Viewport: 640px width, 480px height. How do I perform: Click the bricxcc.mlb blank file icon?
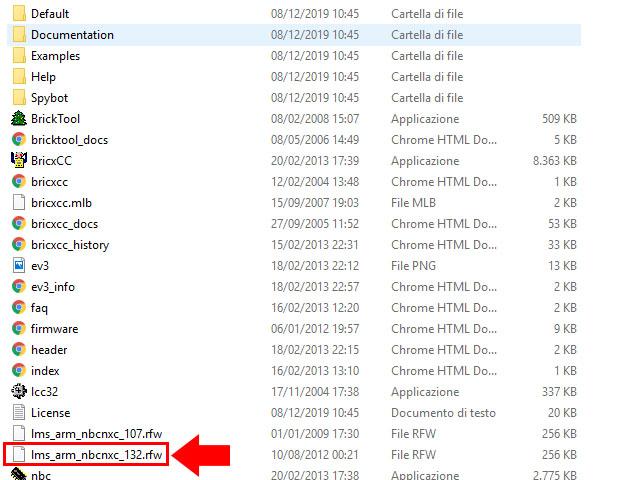point(18,203)
